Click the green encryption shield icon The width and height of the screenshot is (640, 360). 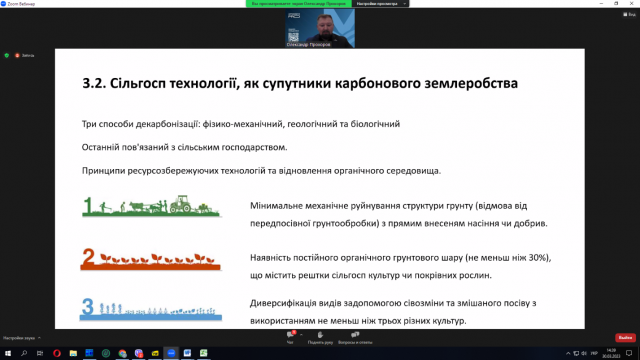point(7,55)
